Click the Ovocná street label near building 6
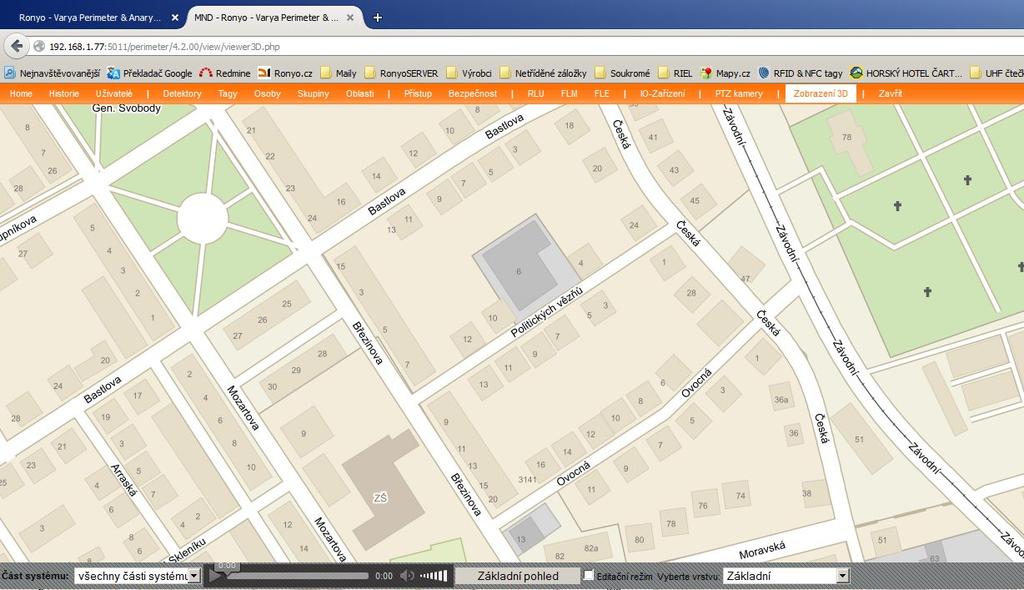 (x=696, y=382)
